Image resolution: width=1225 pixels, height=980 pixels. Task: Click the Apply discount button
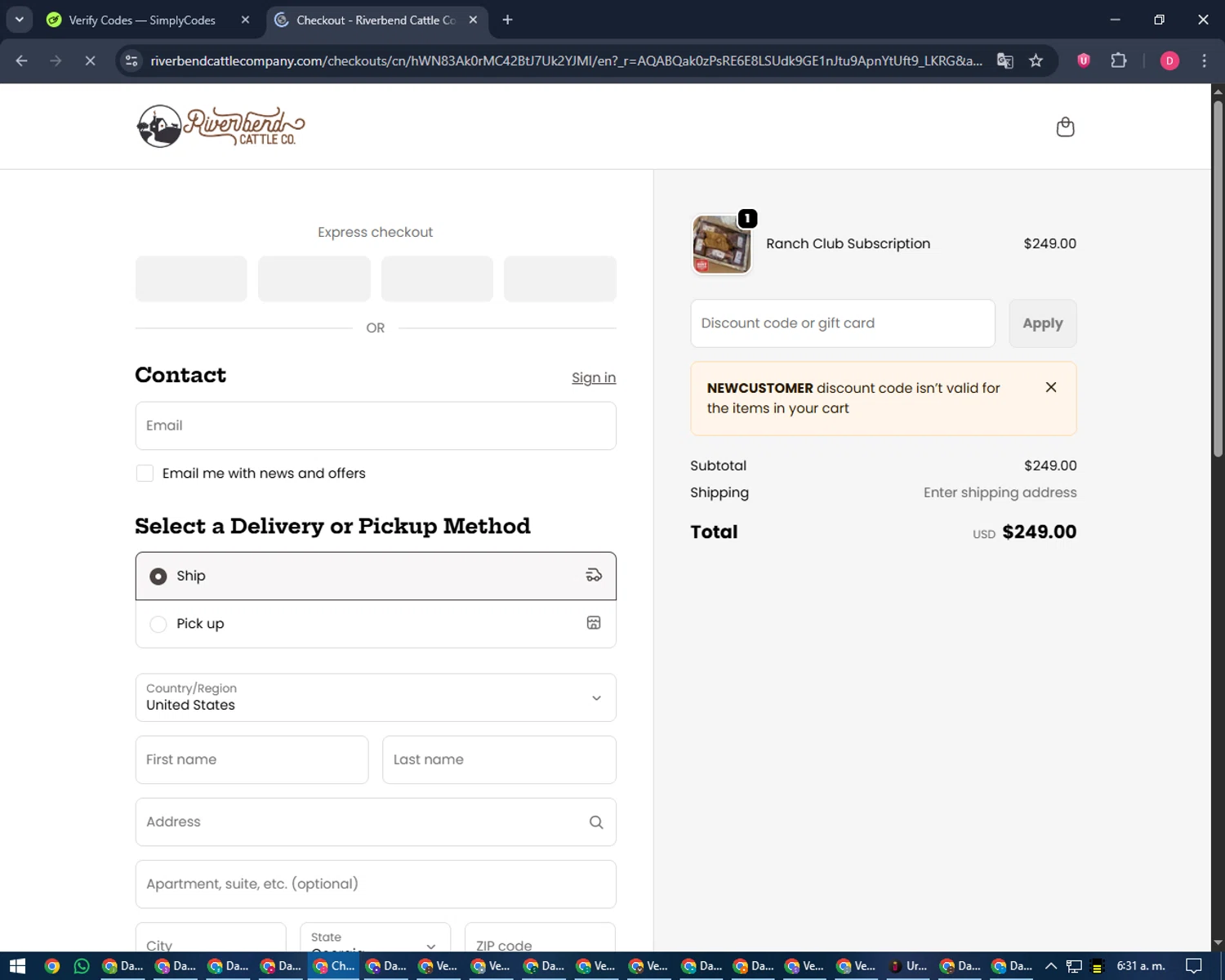[x=1043, y=323]
